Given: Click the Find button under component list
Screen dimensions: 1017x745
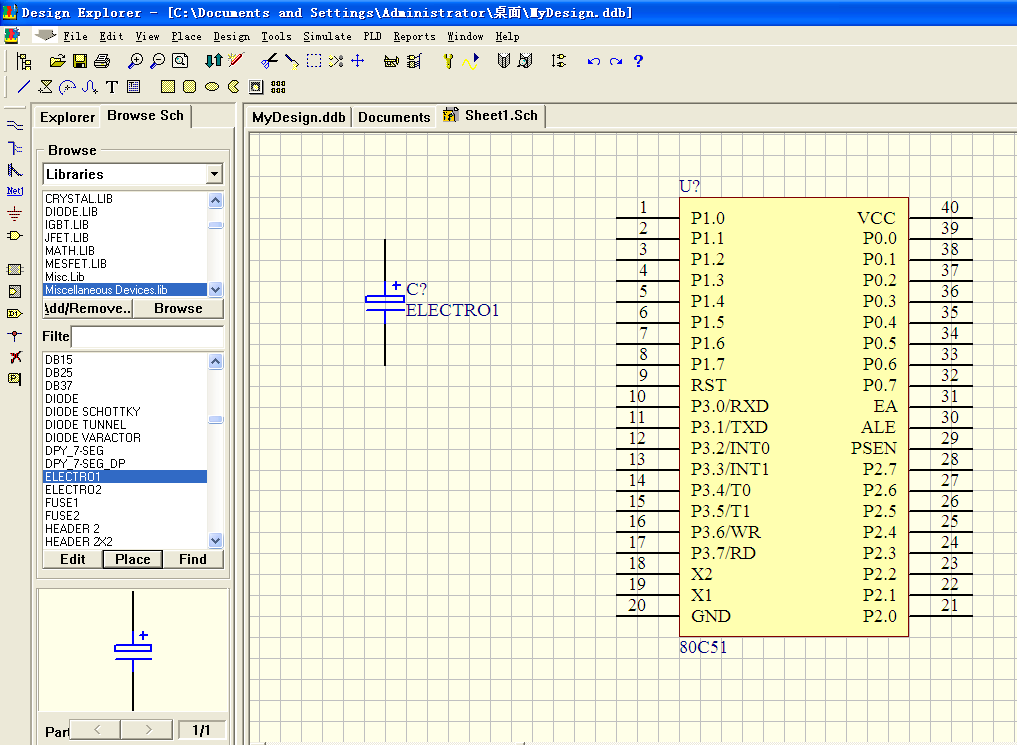Looking at the screenshot, I should 193,559.
